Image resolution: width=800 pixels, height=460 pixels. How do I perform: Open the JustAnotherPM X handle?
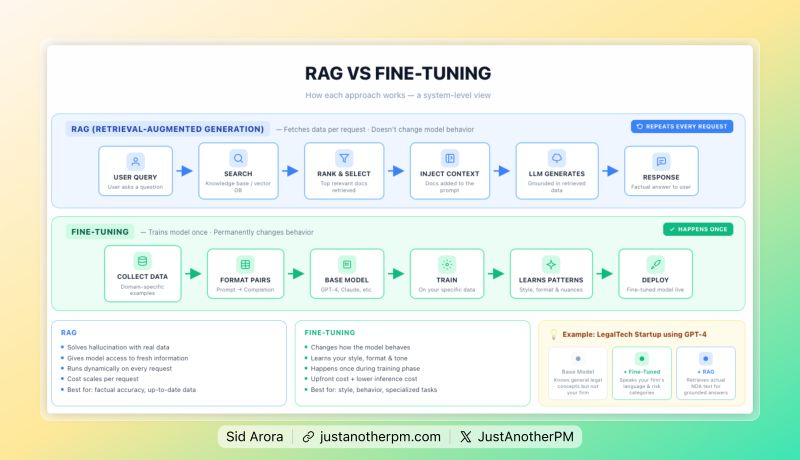(x=526, y=437)
